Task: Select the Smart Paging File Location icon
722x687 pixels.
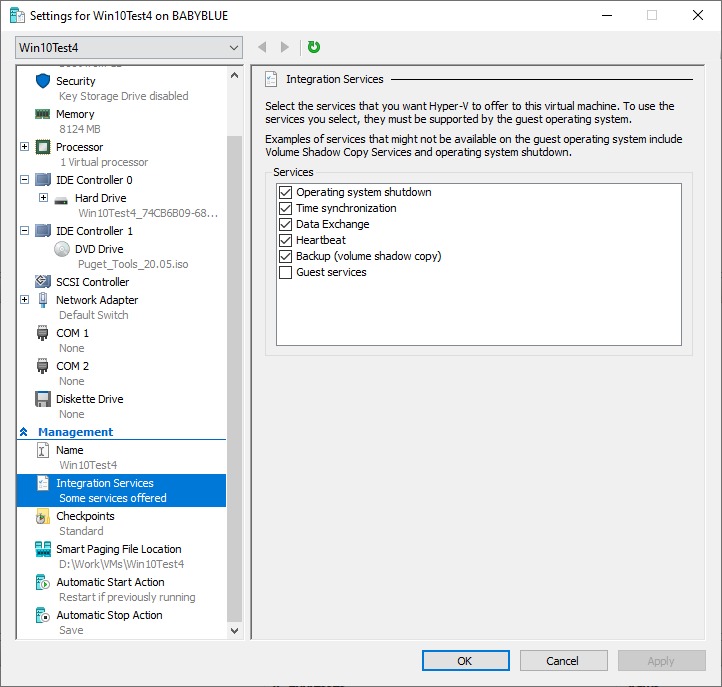Action: (x=43, y=549)
